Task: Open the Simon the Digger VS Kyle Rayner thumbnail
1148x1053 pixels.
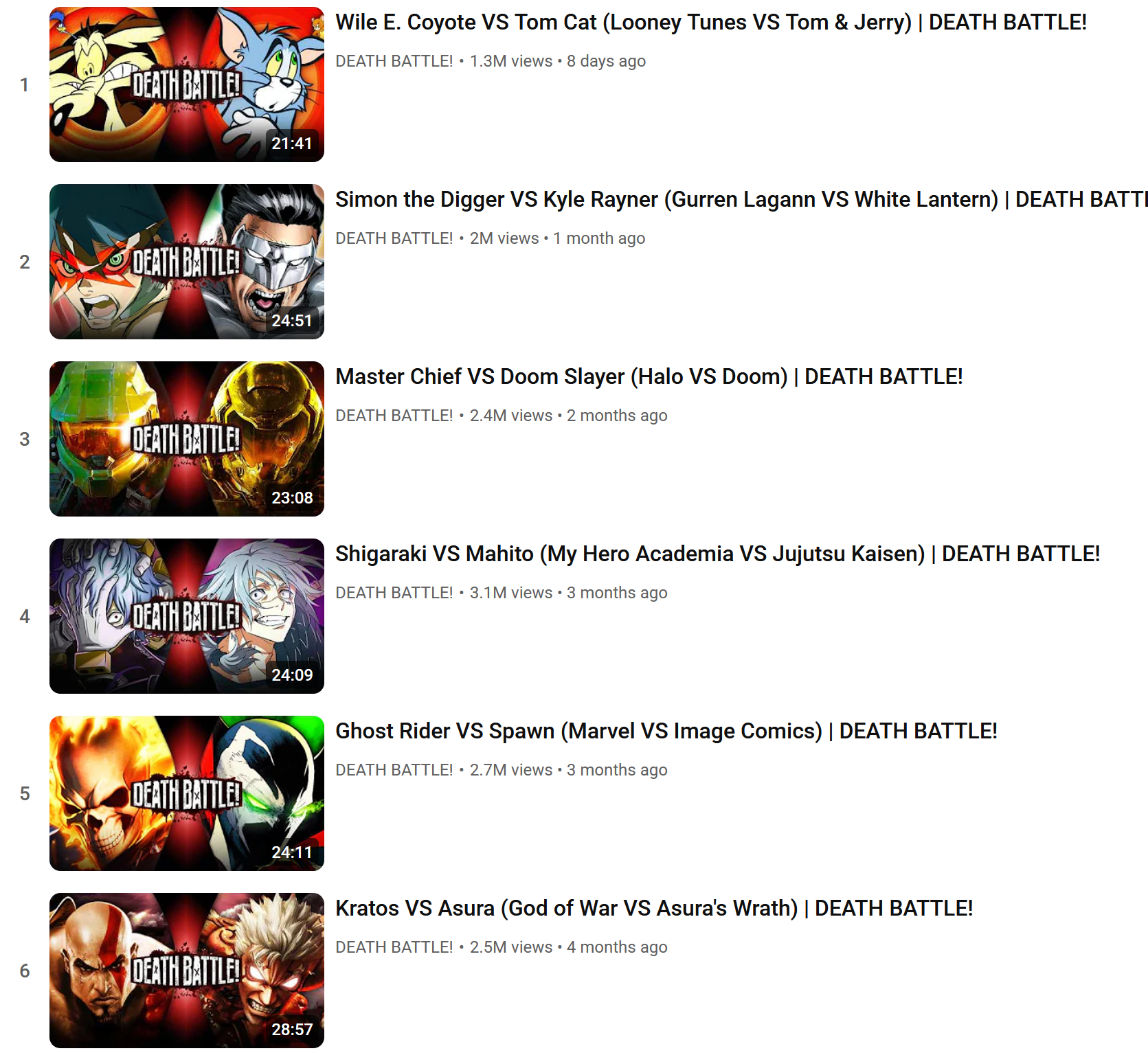Action: tap(187, 262)
